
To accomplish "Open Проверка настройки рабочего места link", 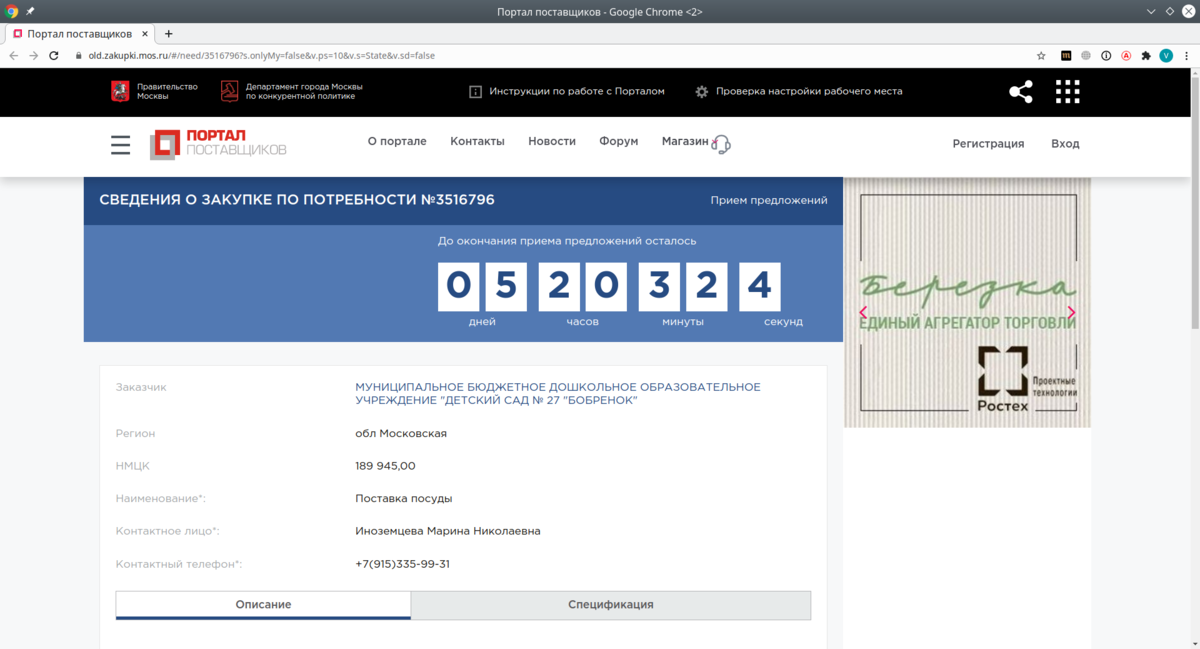I will pyautogui.click(x=809, y=91).
